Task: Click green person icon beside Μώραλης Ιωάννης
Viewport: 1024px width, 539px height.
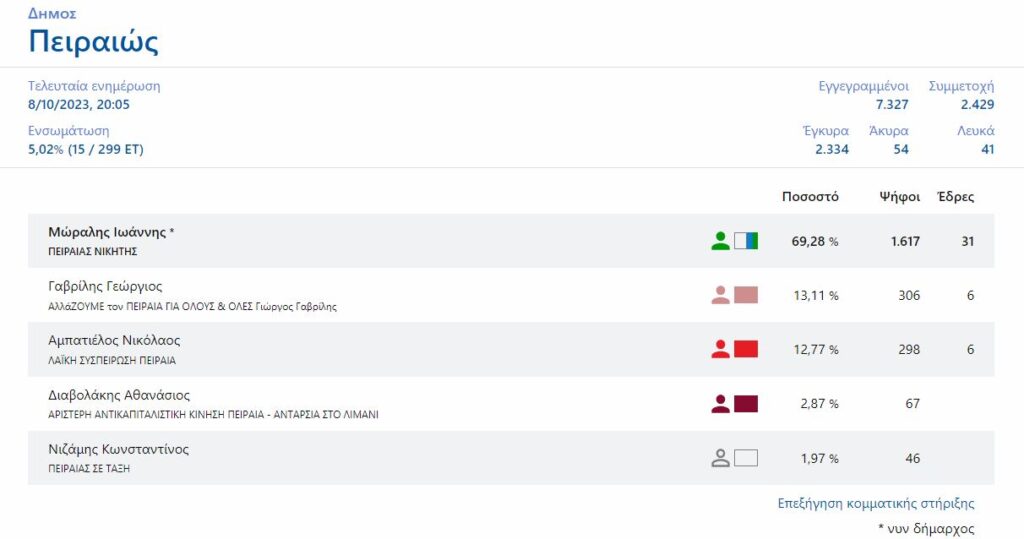Action: coord(720,241)
